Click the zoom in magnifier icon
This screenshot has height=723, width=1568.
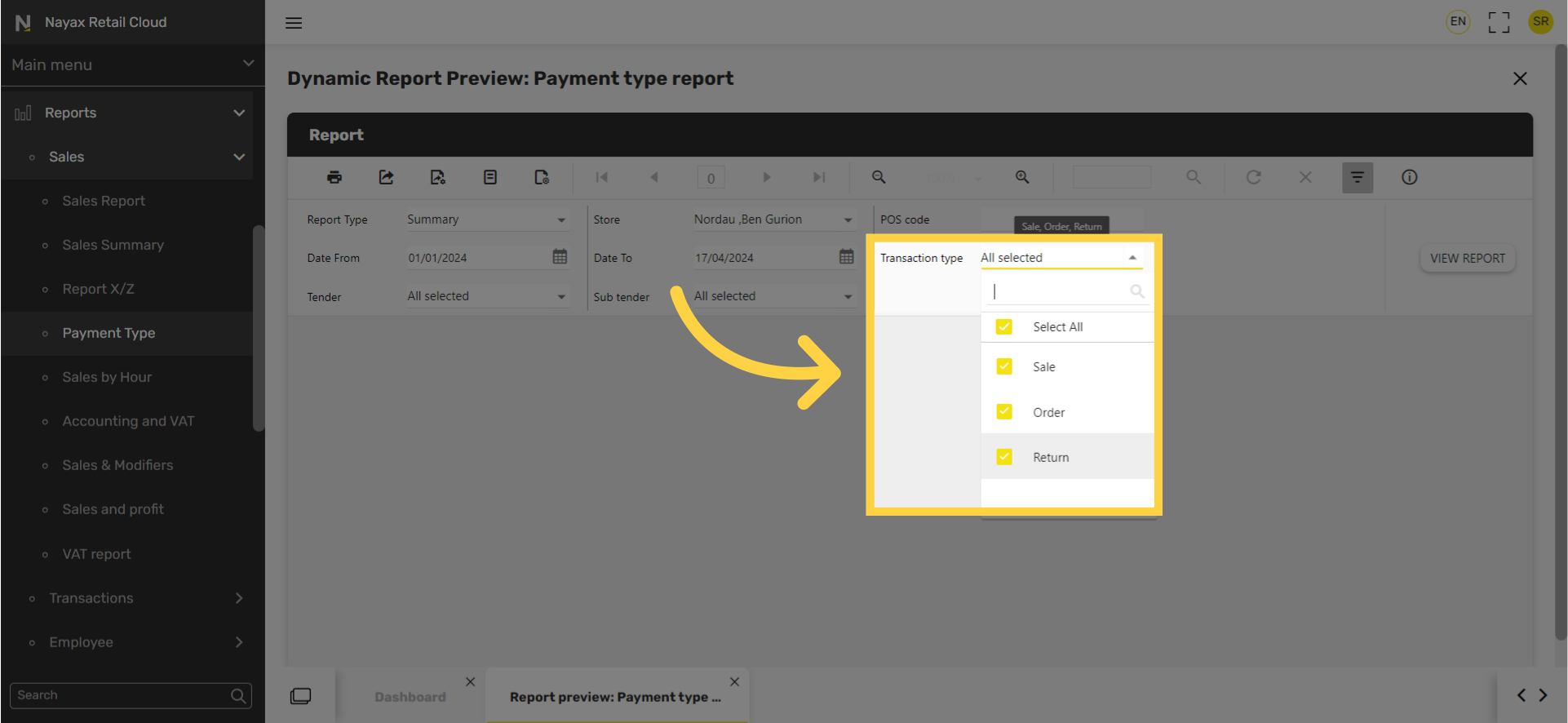click(x=1022, y=177)
